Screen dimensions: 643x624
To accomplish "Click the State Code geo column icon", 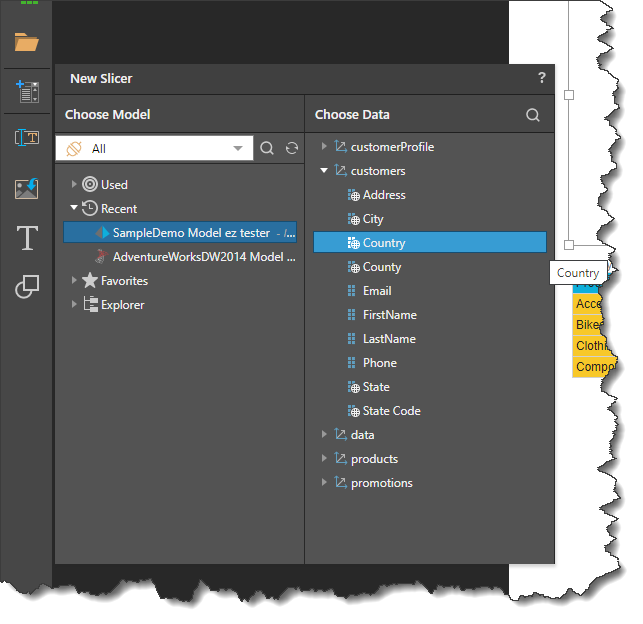I will click(x=353, y=411).
